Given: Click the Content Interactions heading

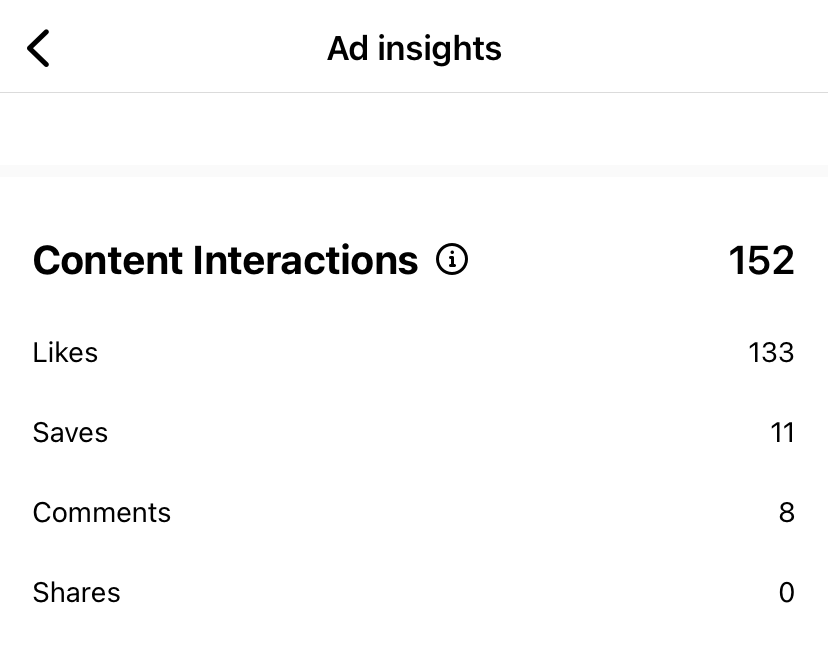Looking at the screenshot, I should pos(225,259).
